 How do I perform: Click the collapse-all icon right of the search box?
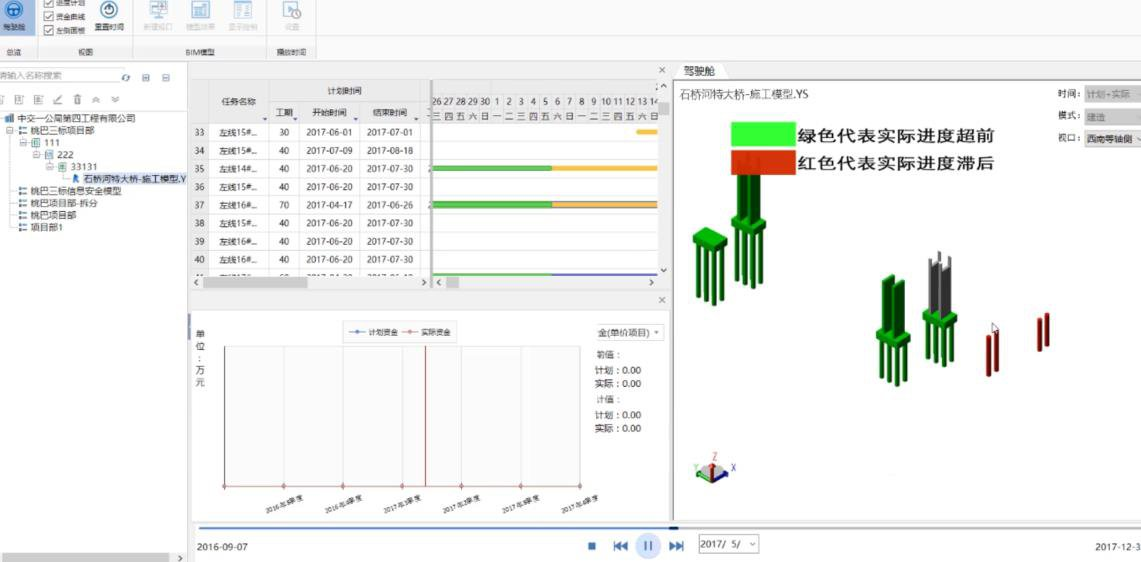pyautogui.click(x=166, y=77)
